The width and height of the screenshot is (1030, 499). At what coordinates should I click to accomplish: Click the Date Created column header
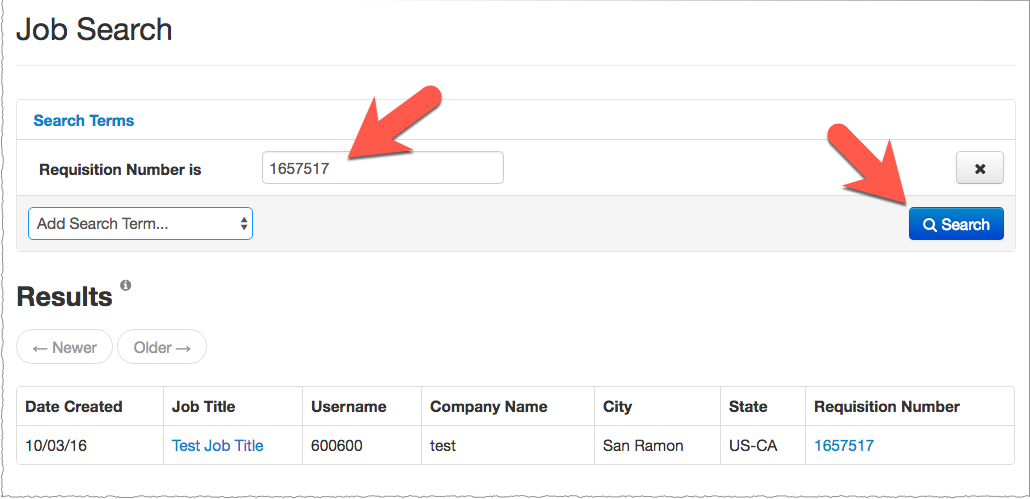coord(73,407)
